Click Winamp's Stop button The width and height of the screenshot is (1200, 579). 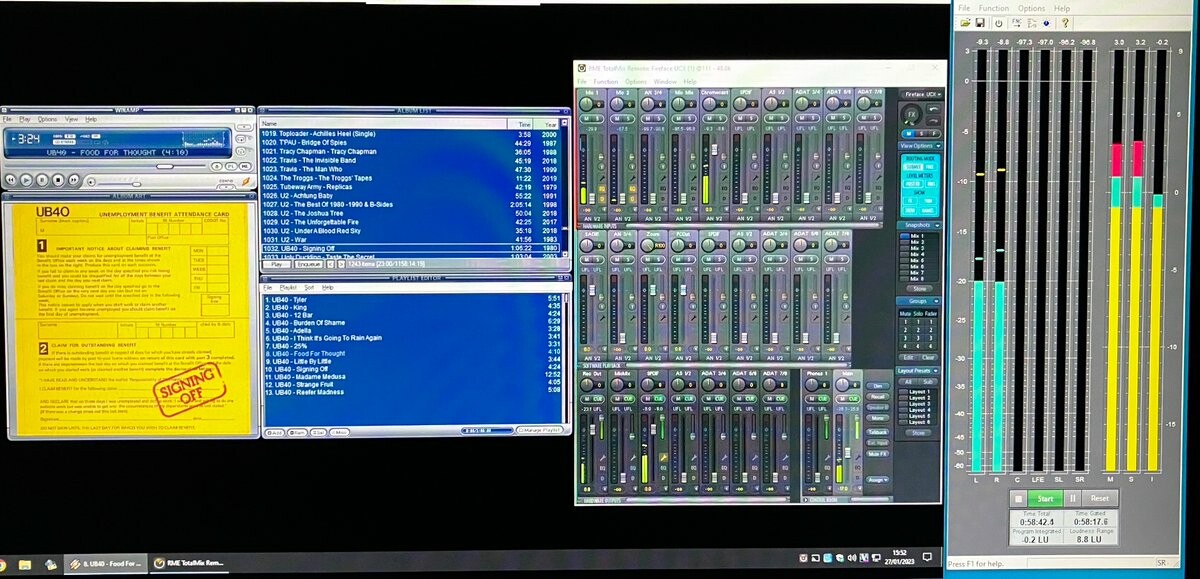click(x=57, y=180)
